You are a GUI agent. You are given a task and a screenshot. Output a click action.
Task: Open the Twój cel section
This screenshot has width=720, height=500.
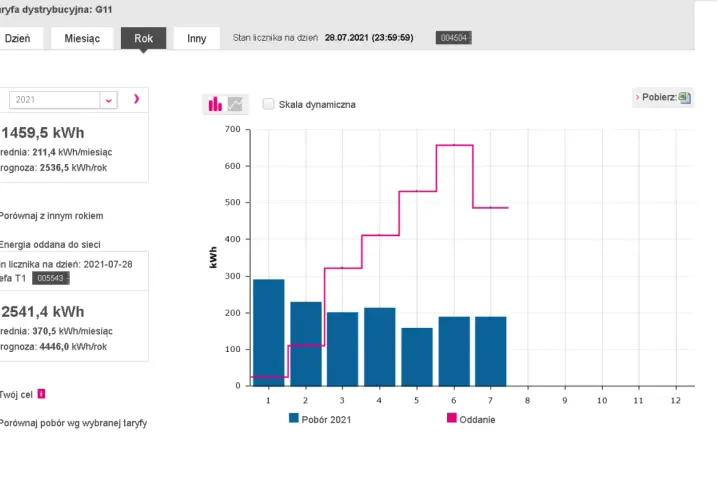pos(16,395)
